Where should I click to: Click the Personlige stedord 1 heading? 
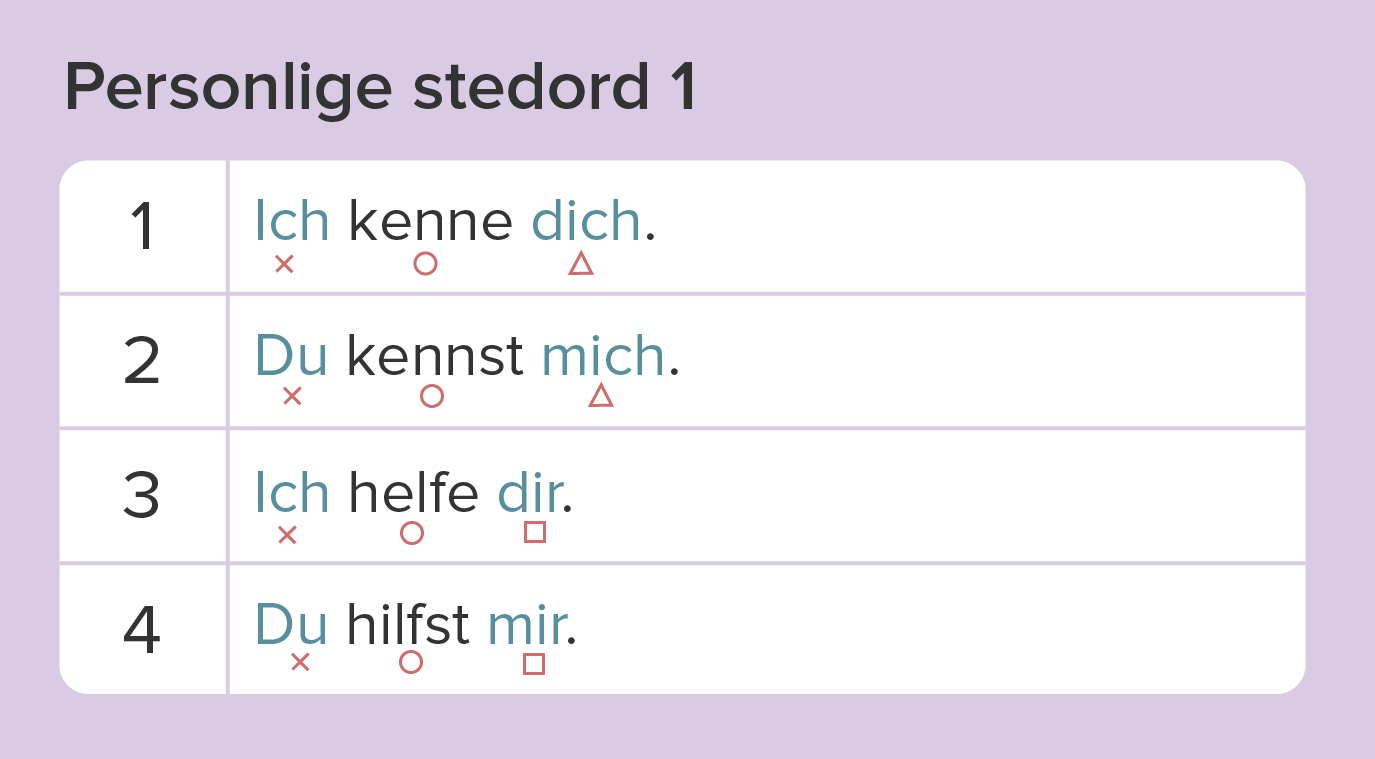[x=380, y=88]
